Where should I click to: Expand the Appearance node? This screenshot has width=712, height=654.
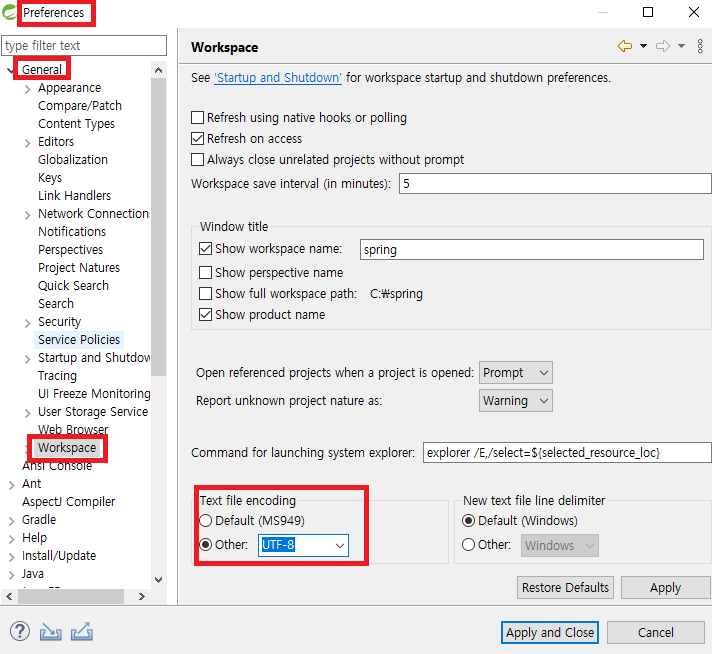(28, 89)
